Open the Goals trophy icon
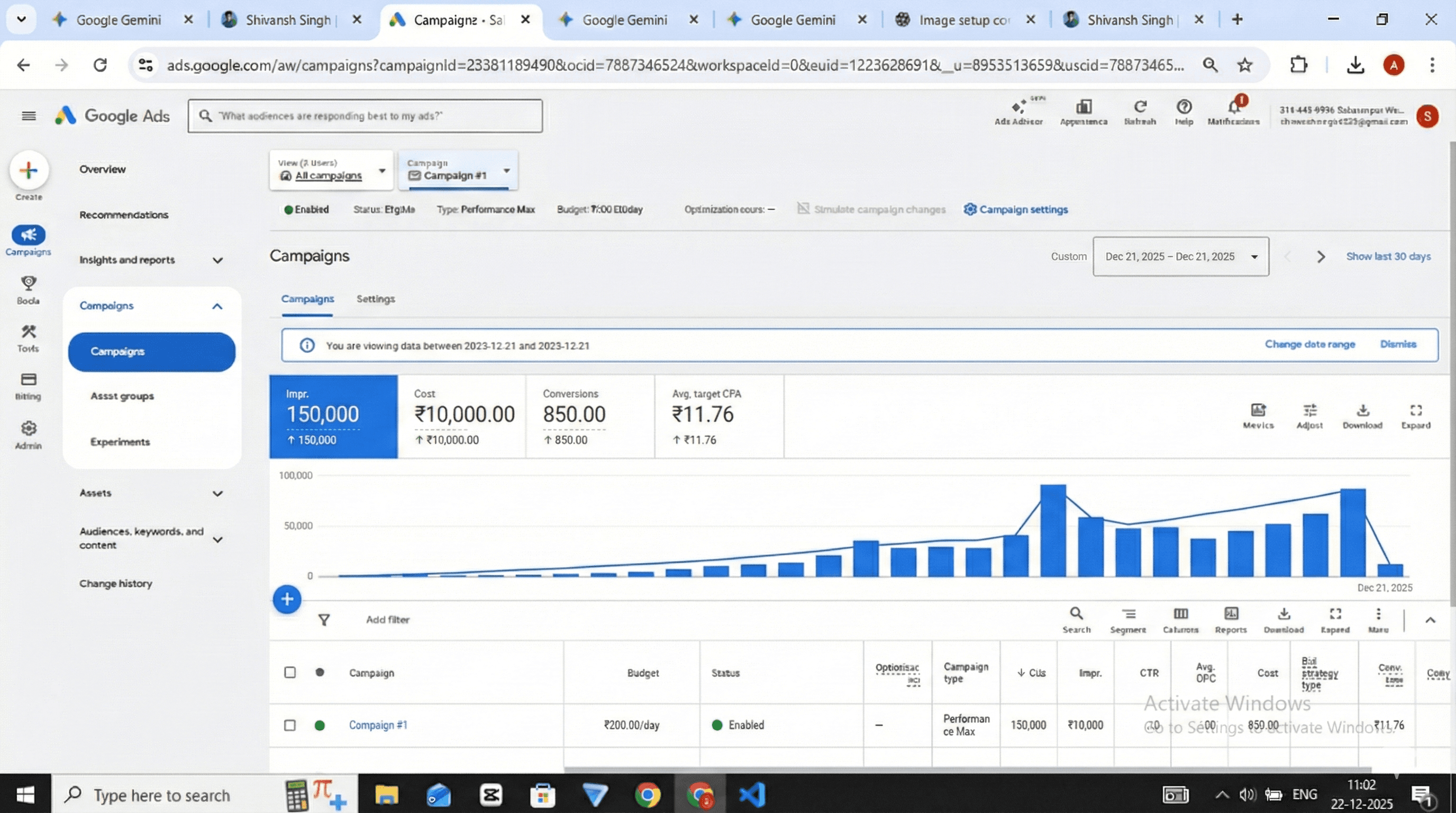1456x813 pixels. point(28,282)
